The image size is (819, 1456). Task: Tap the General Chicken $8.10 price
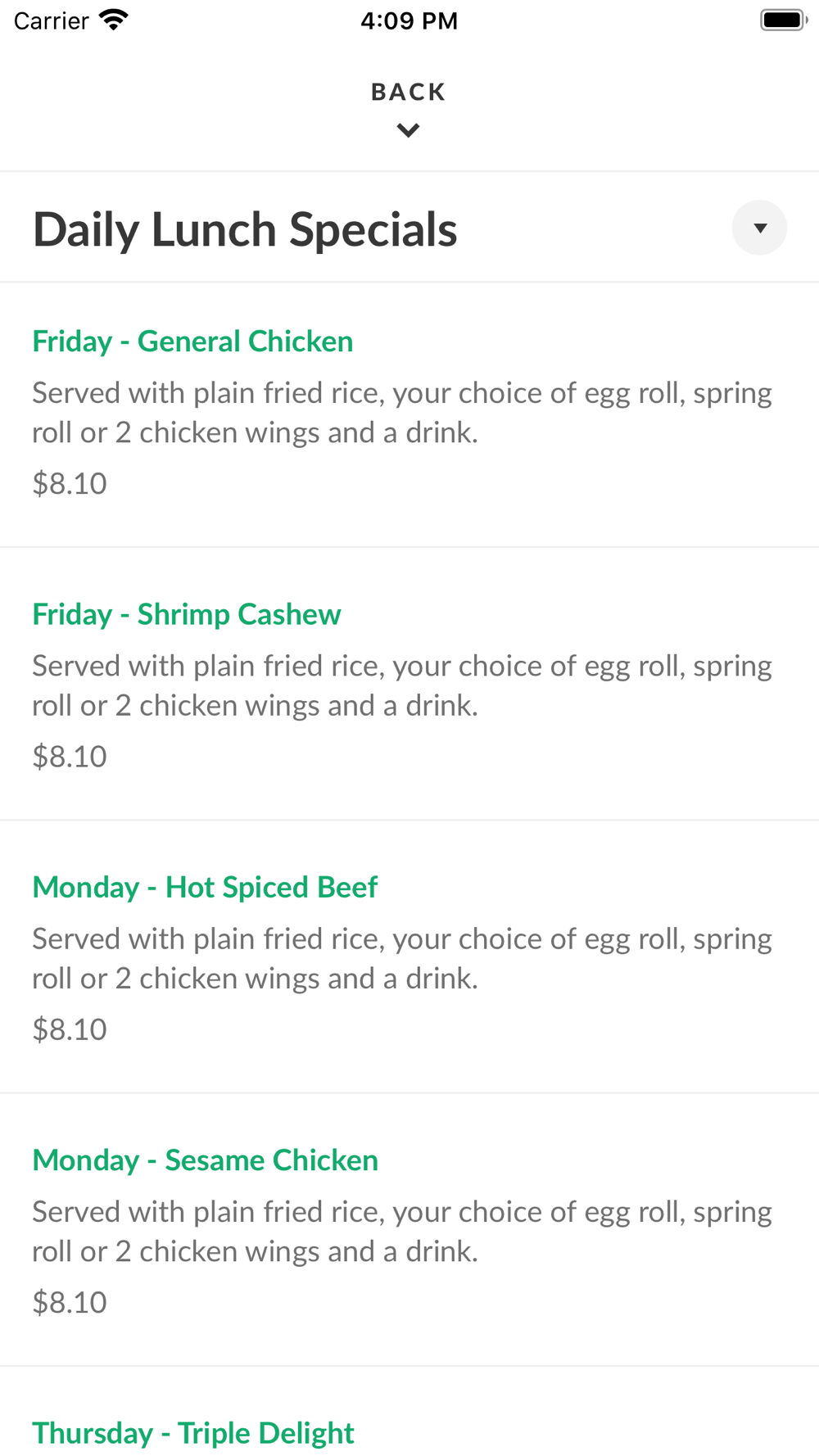[x=70, y=484]
